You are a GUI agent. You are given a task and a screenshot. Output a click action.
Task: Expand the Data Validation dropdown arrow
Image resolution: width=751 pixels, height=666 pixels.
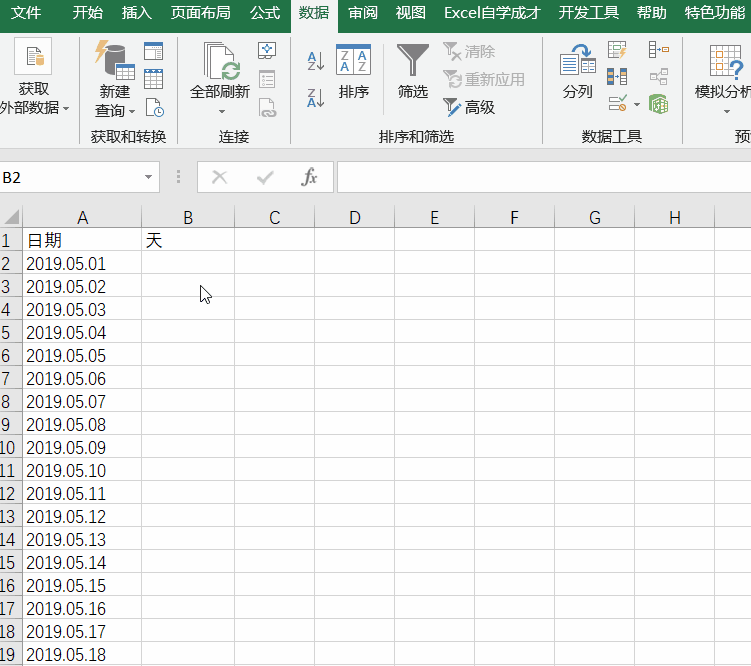637,104
